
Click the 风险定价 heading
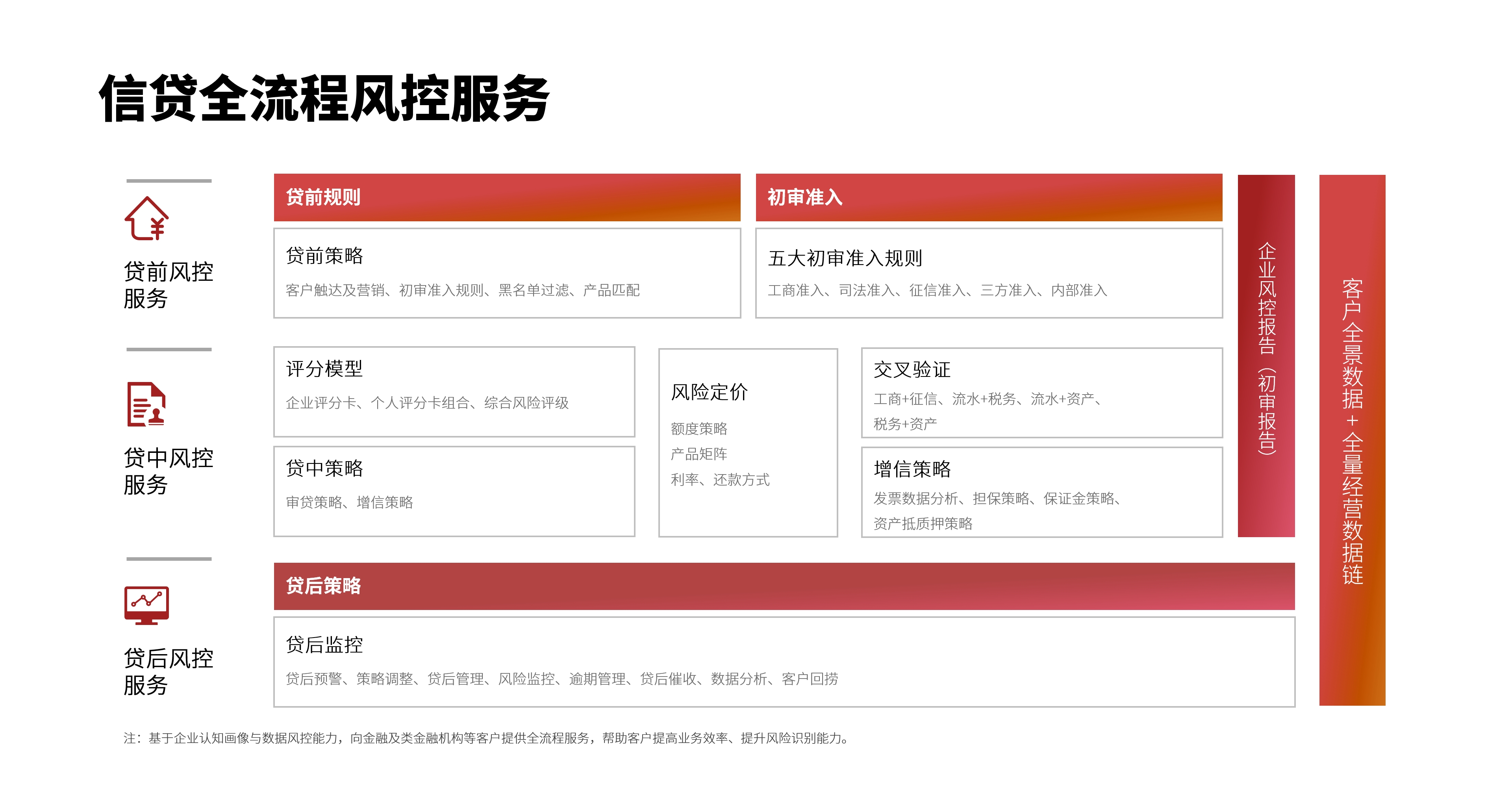click(x=710, y=392)
